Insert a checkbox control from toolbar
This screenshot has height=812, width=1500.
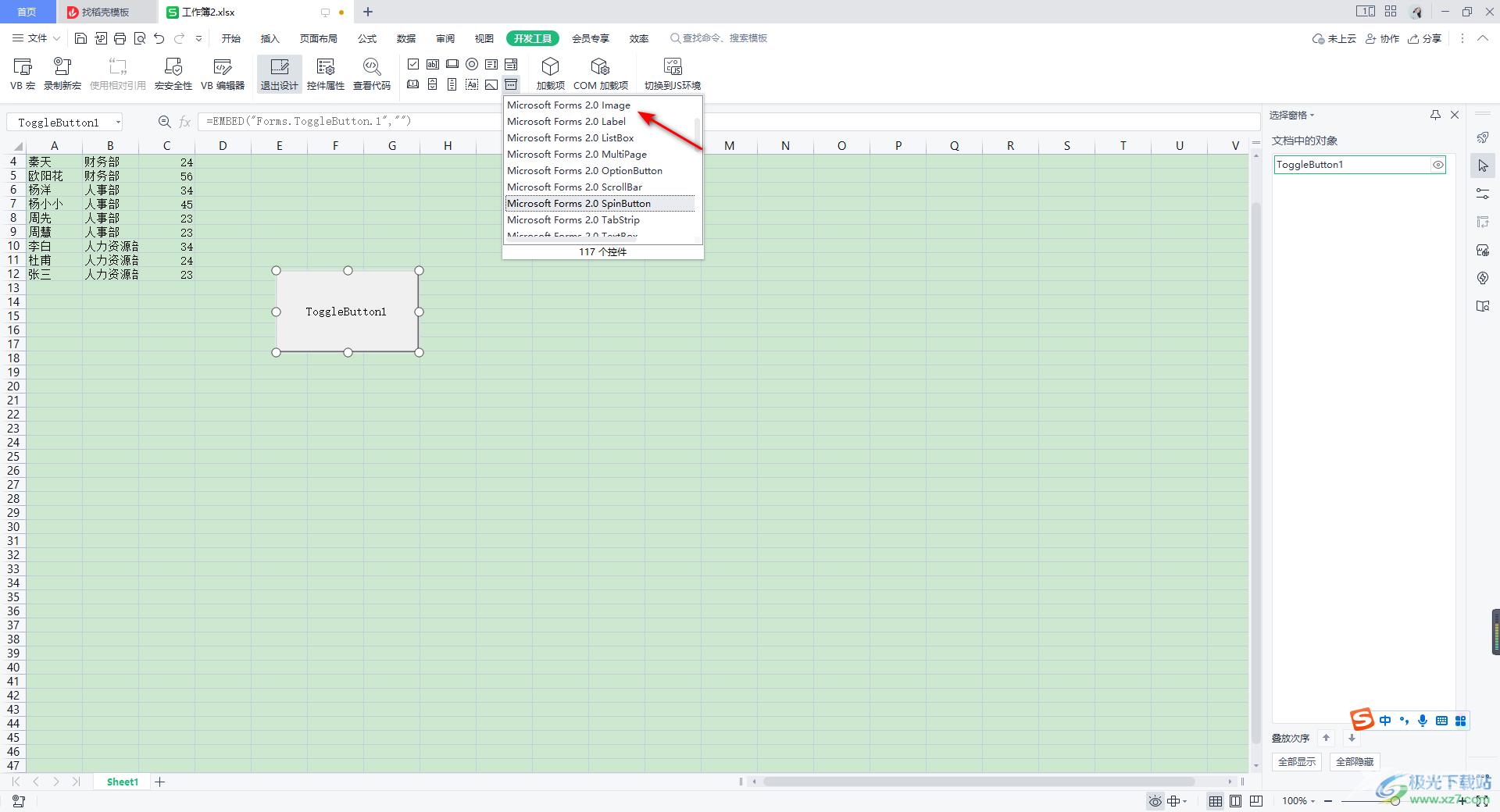click(413, 64)
